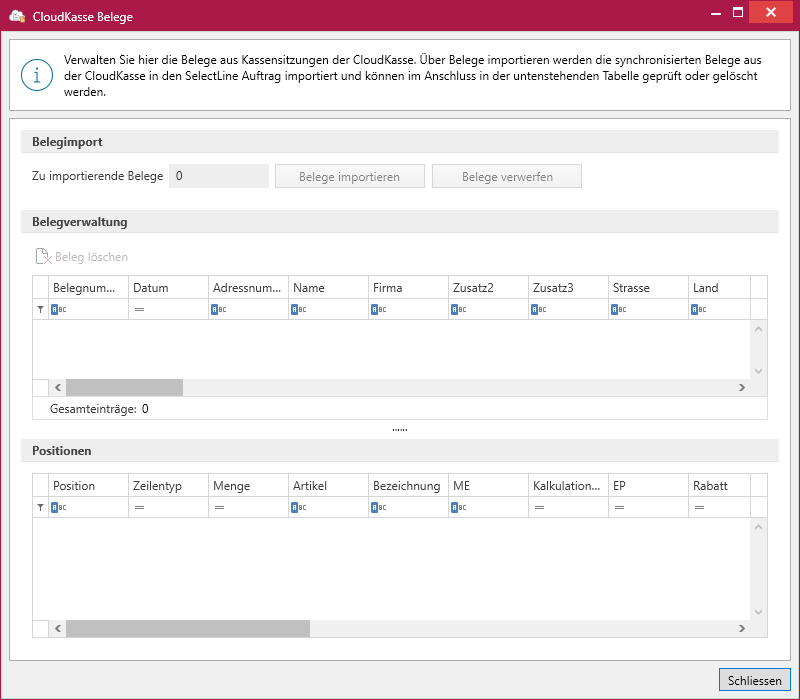The width and height of the screenshot is (800, 700).
Task: Close the dialog with Schliessen button
Action: tap(755, 680)
